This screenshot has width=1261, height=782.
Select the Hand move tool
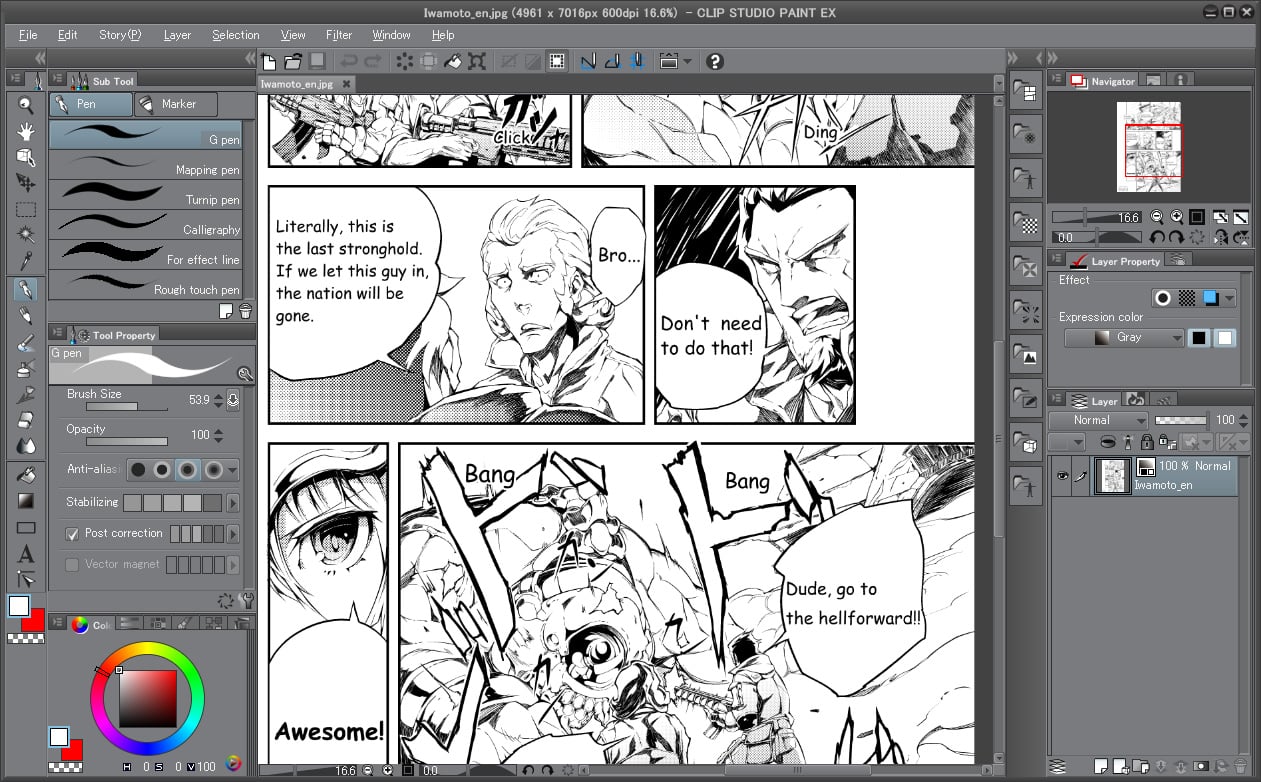pos(26,131)
